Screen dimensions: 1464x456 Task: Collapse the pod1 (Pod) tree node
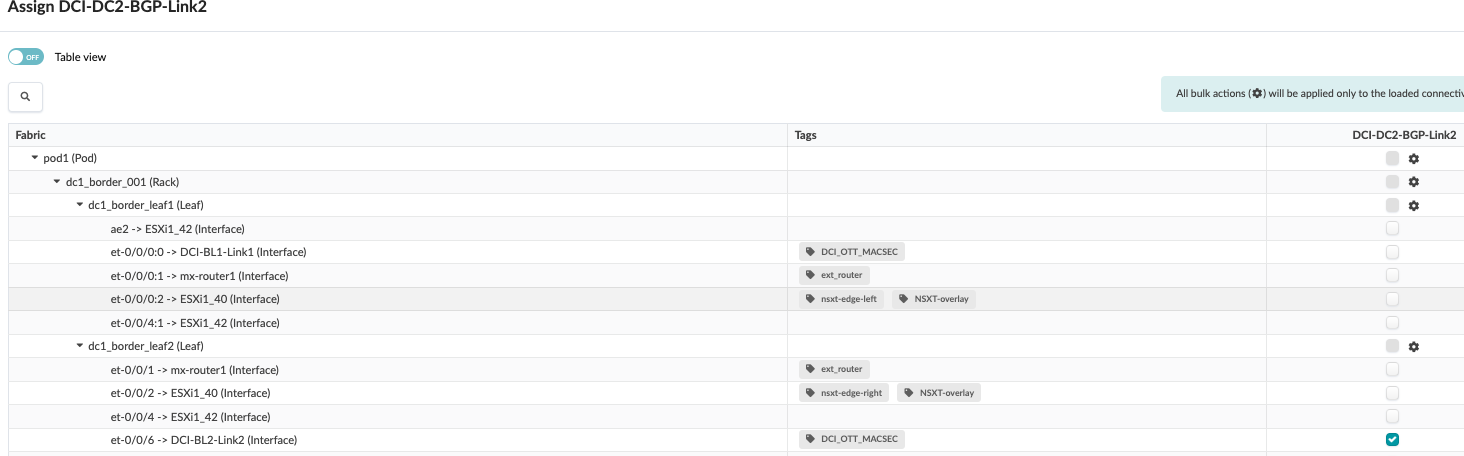pos(35,158)
